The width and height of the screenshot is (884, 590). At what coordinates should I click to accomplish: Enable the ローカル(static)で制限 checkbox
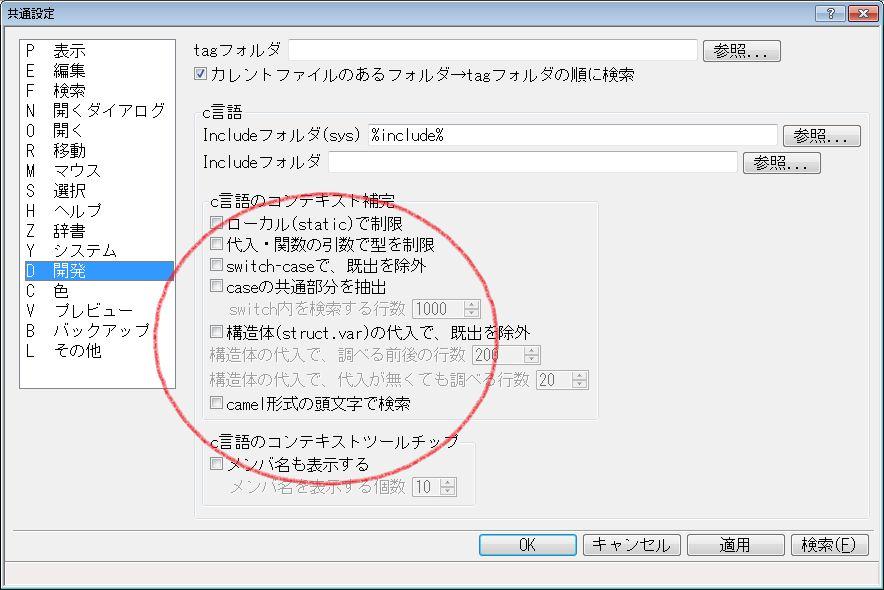pos(217,224)
